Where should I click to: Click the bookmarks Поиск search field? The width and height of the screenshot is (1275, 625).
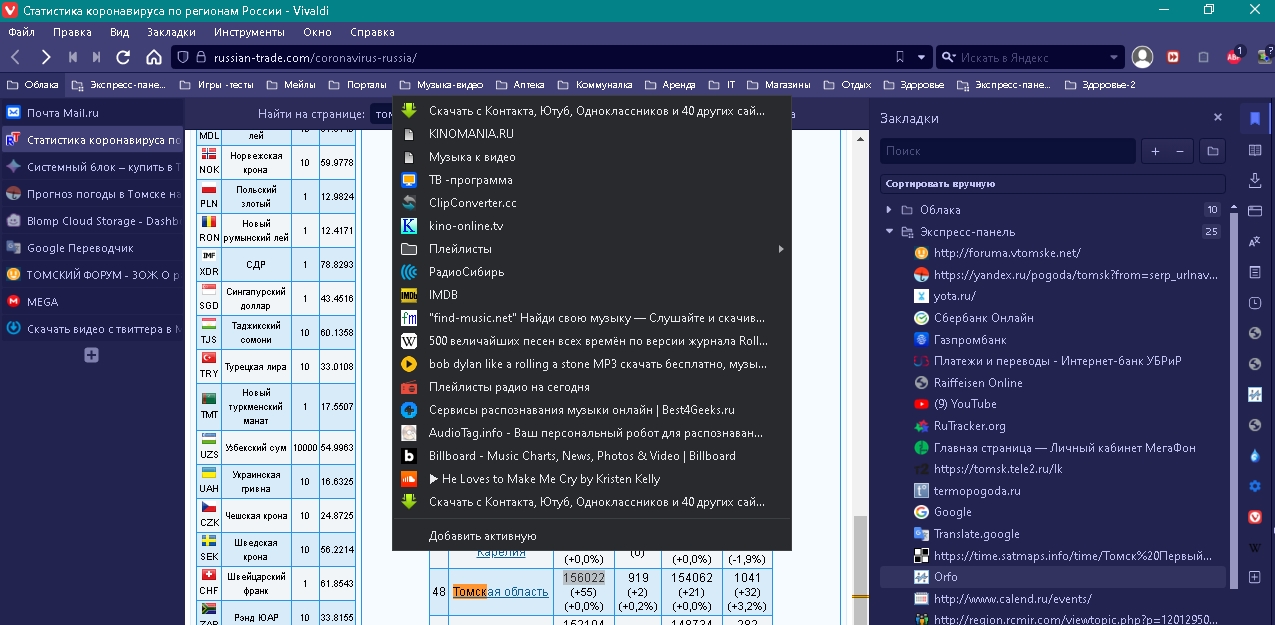[1007, 151]
